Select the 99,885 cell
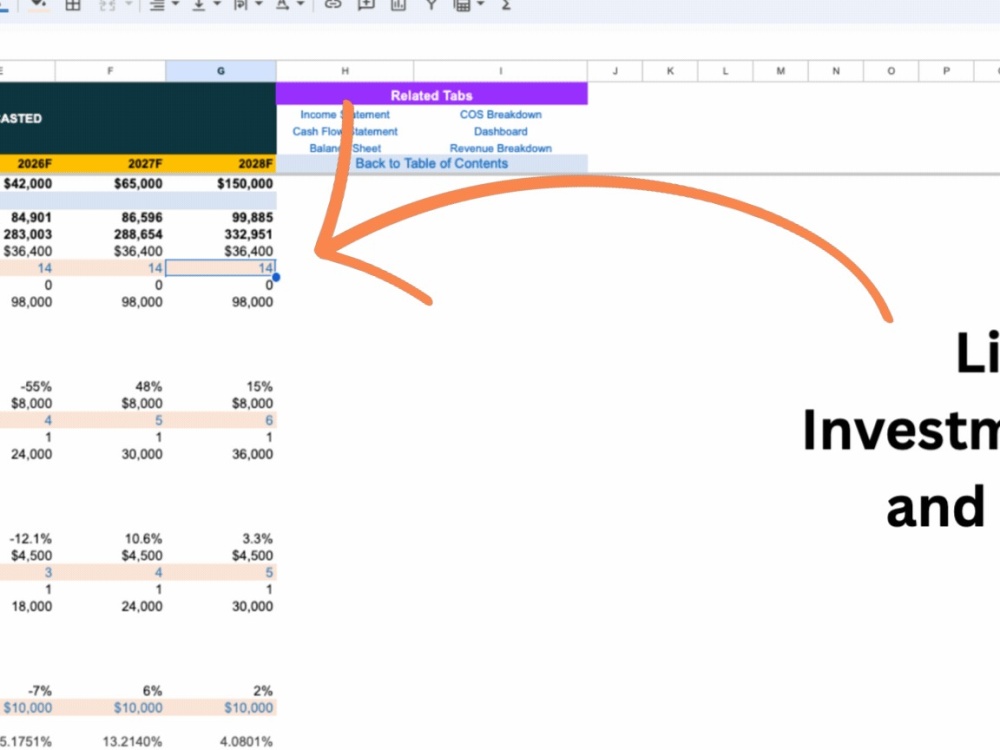The height and width of the screenshot is (750, 1000). 221,217
